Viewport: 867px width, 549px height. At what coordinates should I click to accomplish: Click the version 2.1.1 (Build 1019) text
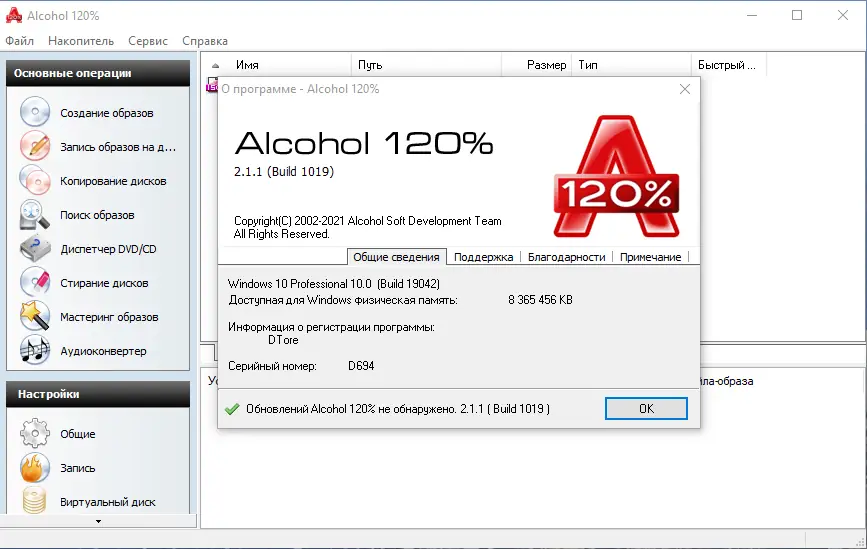[x=284, y=172]
